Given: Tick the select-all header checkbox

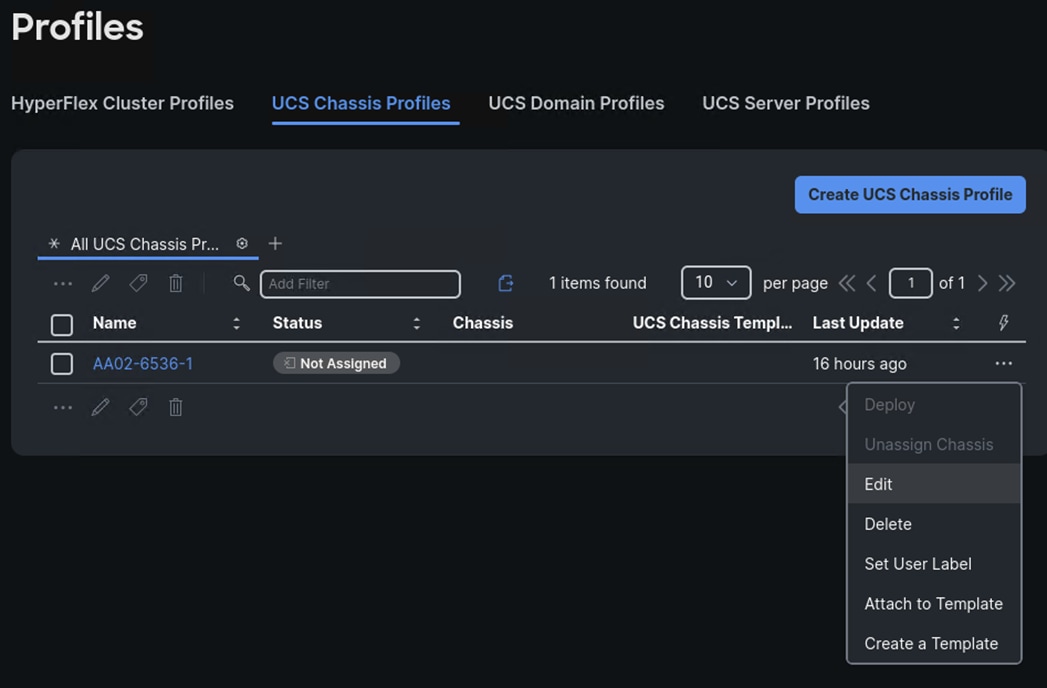Looking at the screenshot, I should pyautogui.click(x=61, y=325).
